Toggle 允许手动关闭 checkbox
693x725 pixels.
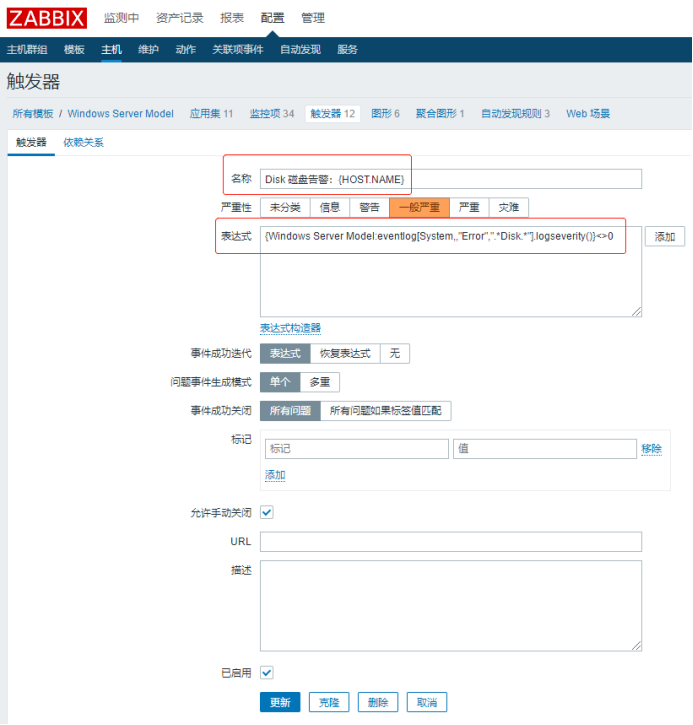pyautogui.click(x=267, y=512)
